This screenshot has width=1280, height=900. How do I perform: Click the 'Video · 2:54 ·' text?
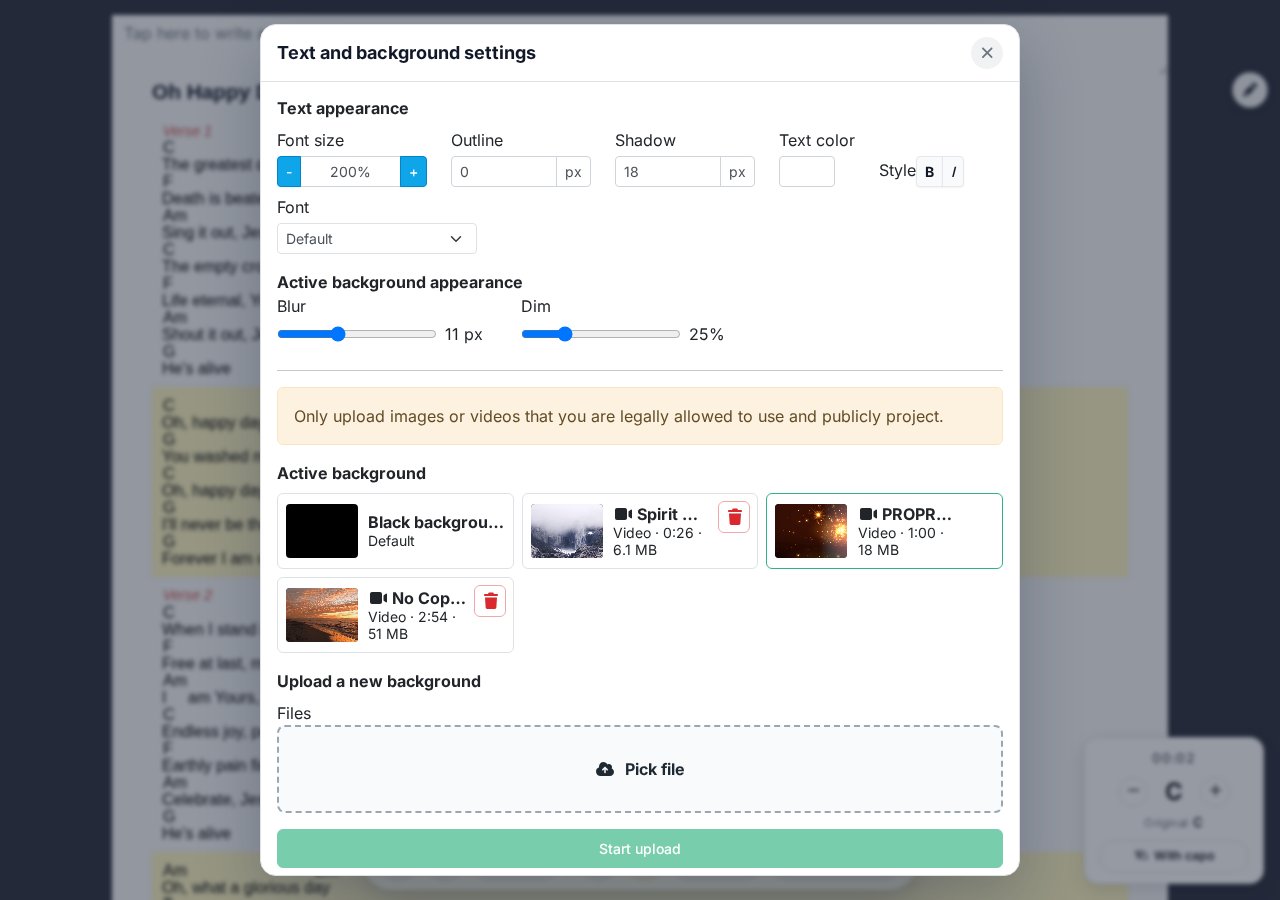[x=412, y=617]
